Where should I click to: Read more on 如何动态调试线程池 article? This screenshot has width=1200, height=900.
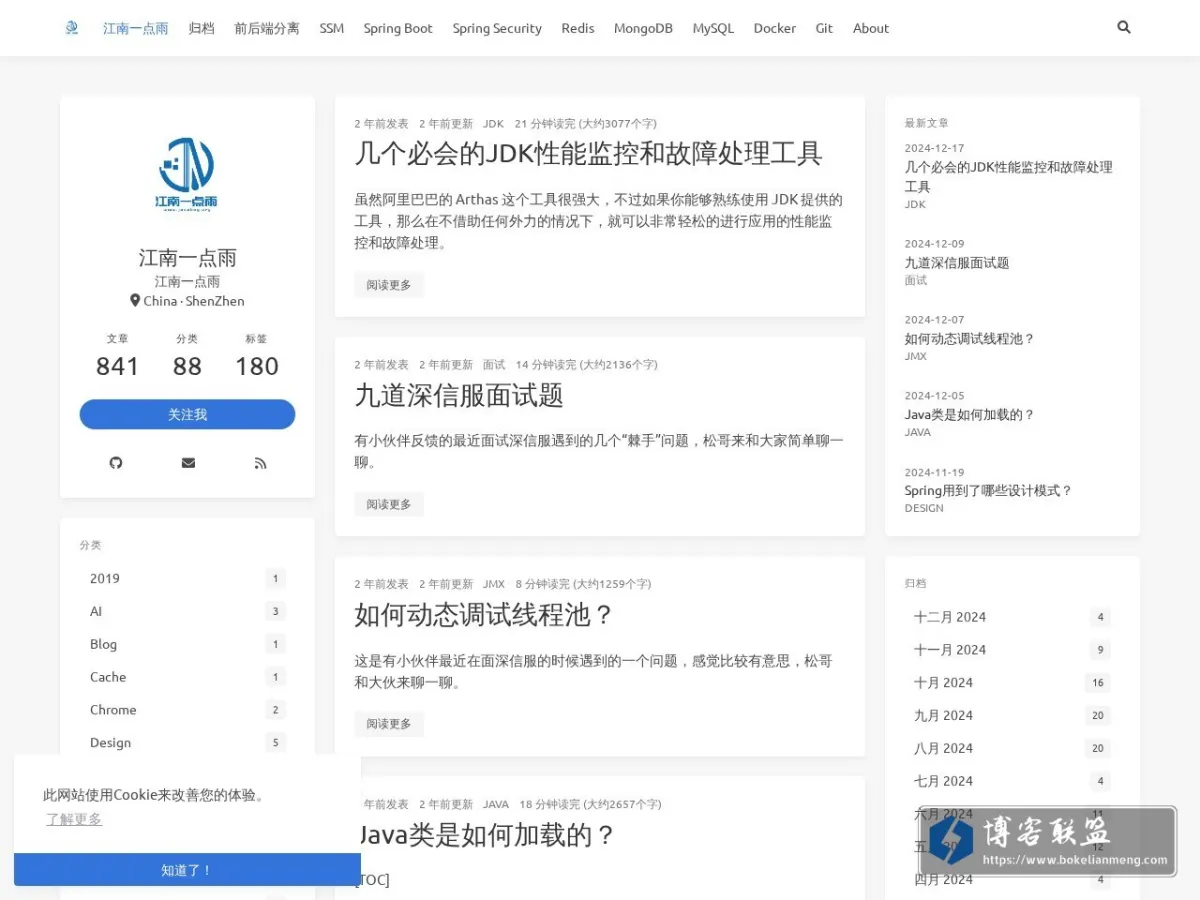389,724
